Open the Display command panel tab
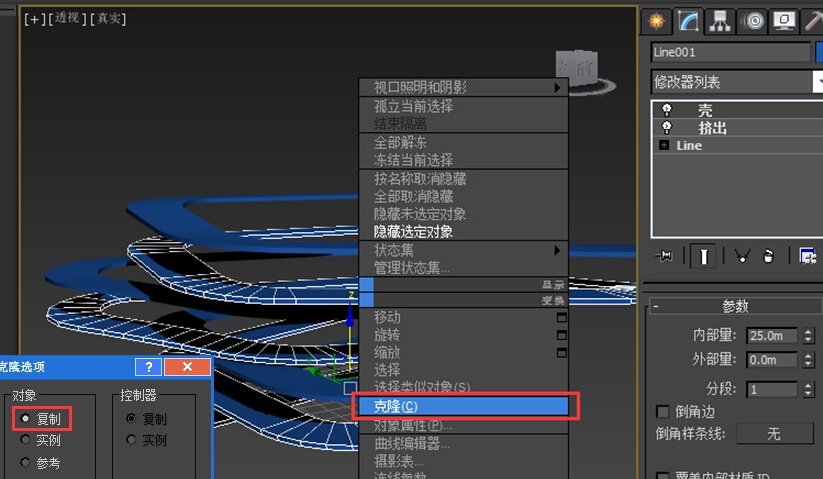The width and height of the screenshot is (823, 479). click(x=784, y=22)
